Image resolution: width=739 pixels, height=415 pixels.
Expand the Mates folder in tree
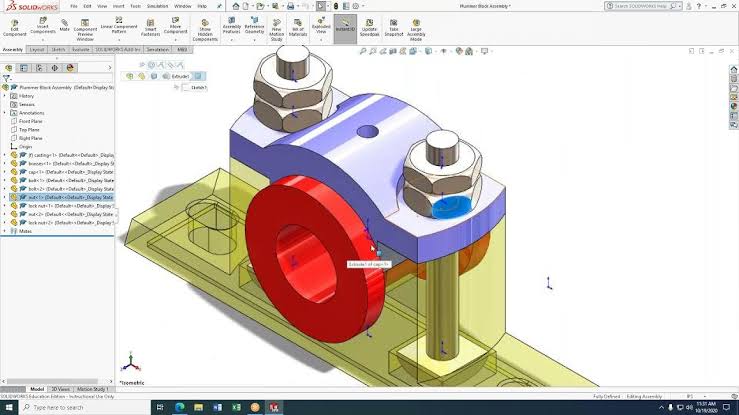[4, 231]
